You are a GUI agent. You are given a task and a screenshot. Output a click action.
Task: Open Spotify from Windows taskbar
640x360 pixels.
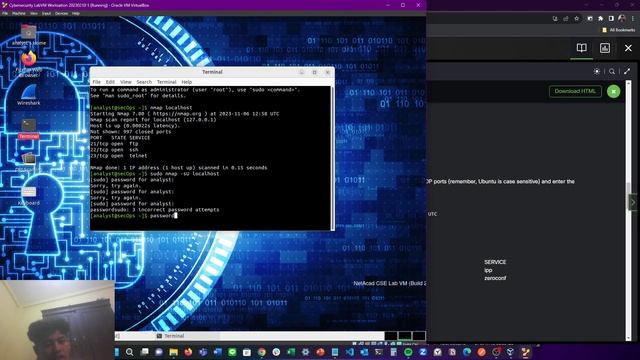(408, 352)
